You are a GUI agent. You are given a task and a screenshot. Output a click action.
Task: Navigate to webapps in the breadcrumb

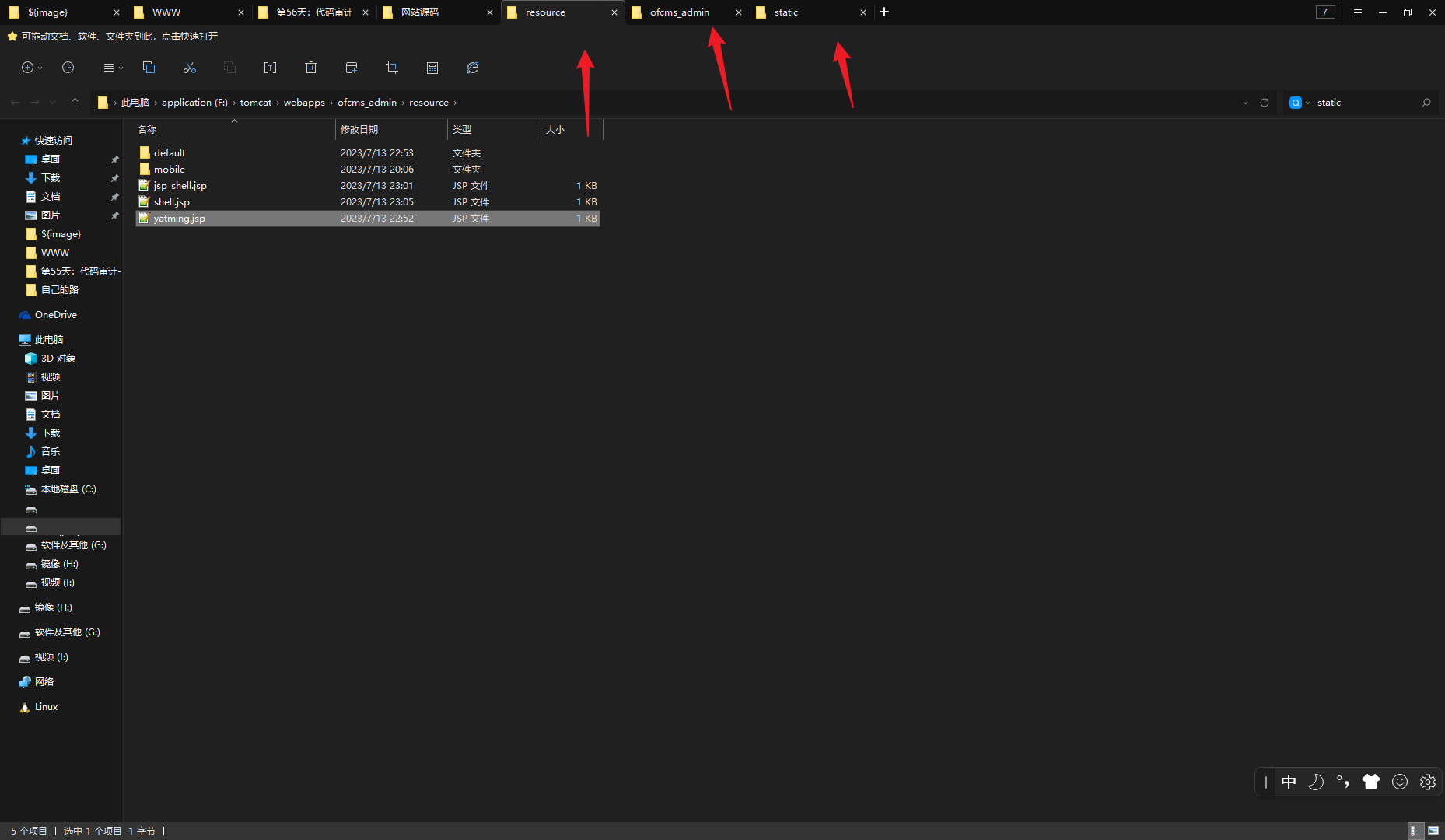click(x=304, y=102)
